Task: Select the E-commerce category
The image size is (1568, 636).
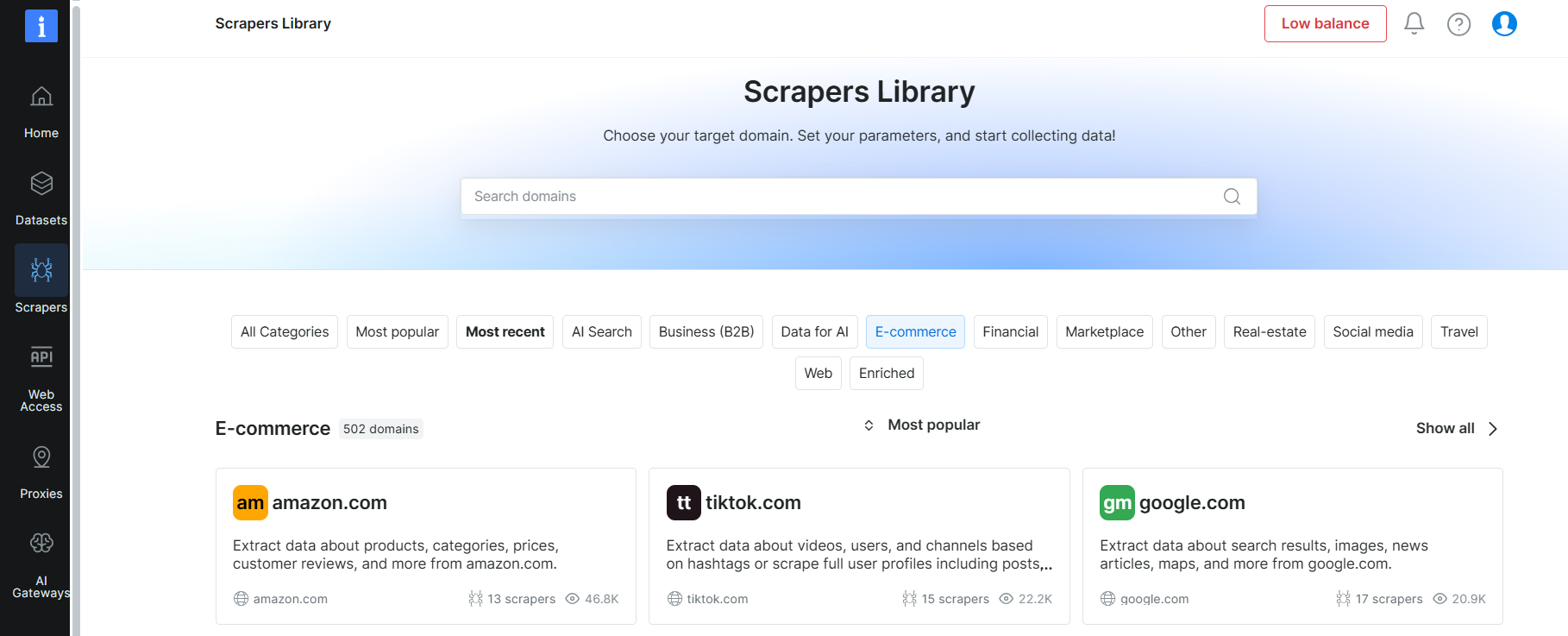Action: tap(916, 332)
